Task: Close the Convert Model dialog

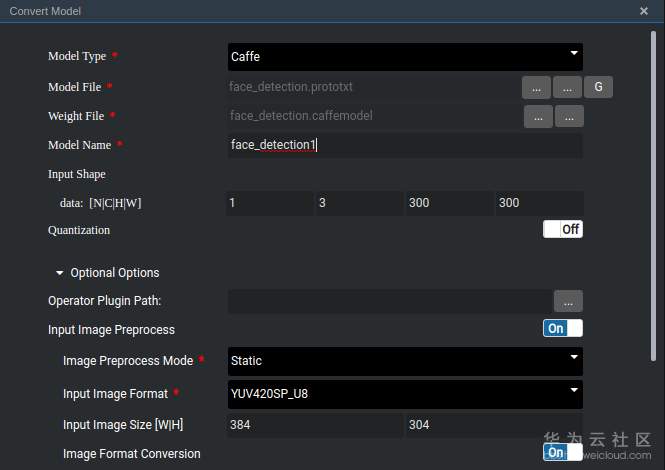Action: 644,11
